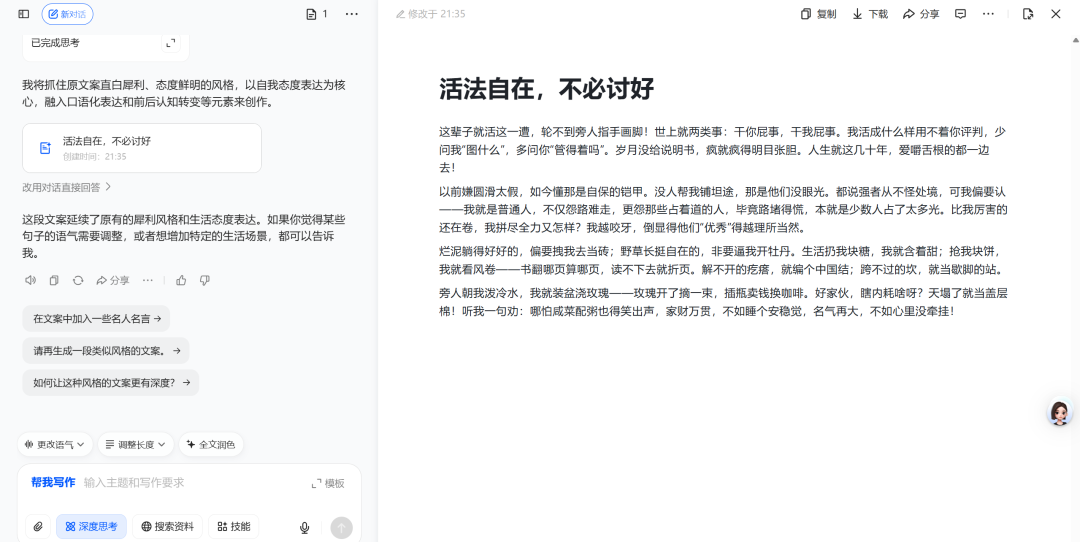Click the read-aloud speaker icon
The image size is (1080, 542).
pos(30,281)
